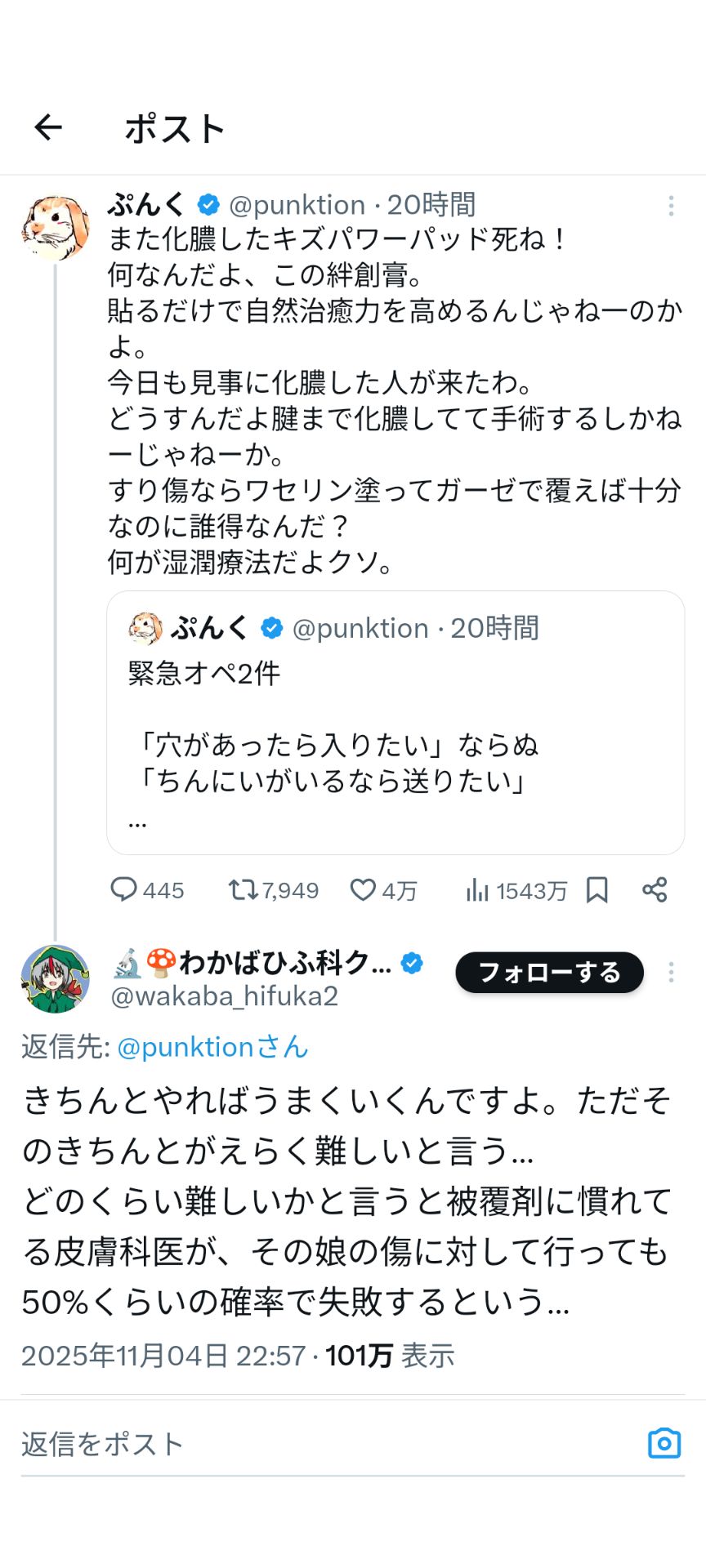Like the post by ぷんく
706x1568 pixels.
[363, 891]
